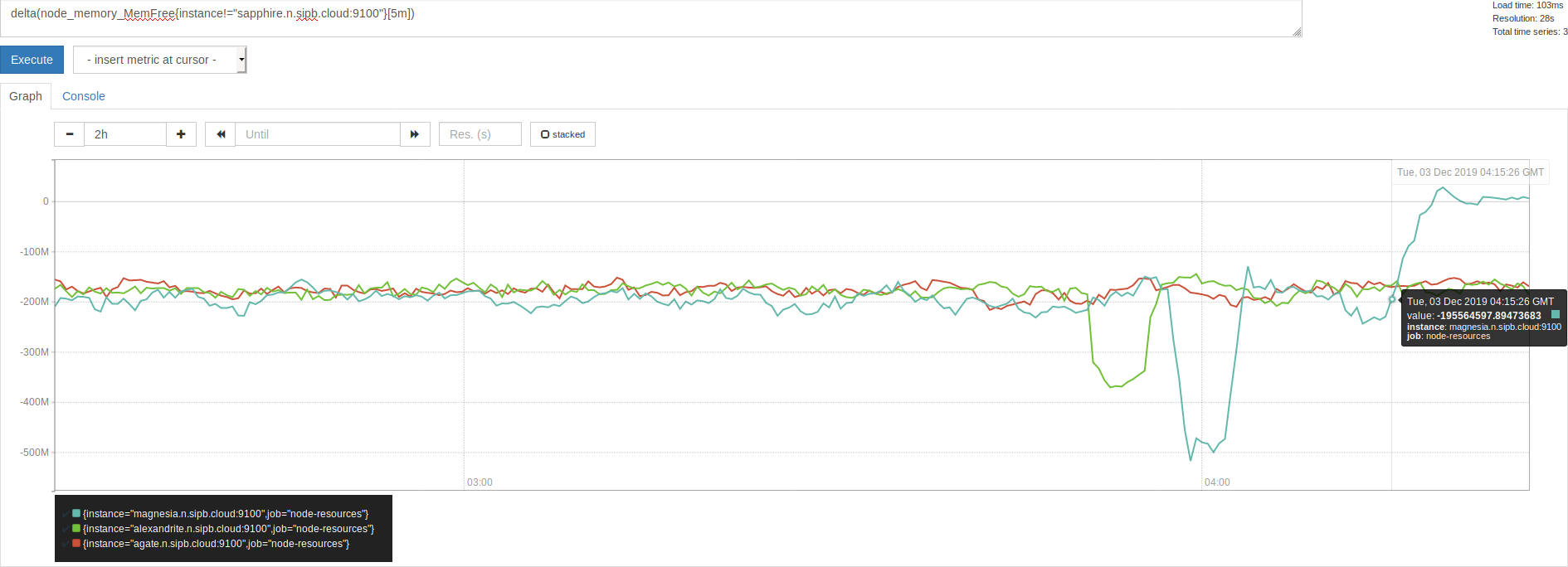The width and height of the screenshot is (1568, 567).
Task: Click the stacked graph square icon
Action: (x=545, y=133)
